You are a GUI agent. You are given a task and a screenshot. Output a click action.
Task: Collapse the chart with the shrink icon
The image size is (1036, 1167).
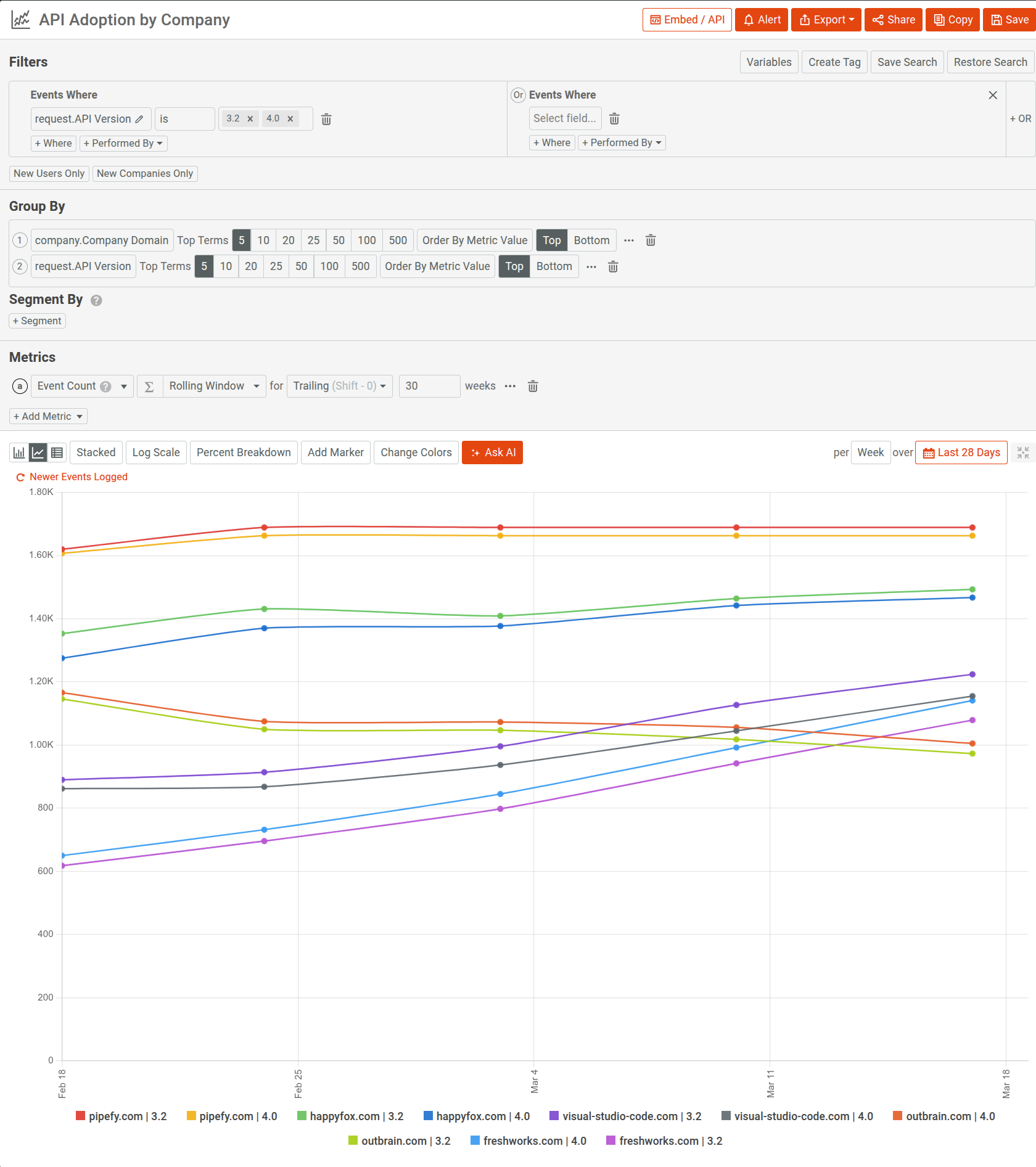[1023, 452]
